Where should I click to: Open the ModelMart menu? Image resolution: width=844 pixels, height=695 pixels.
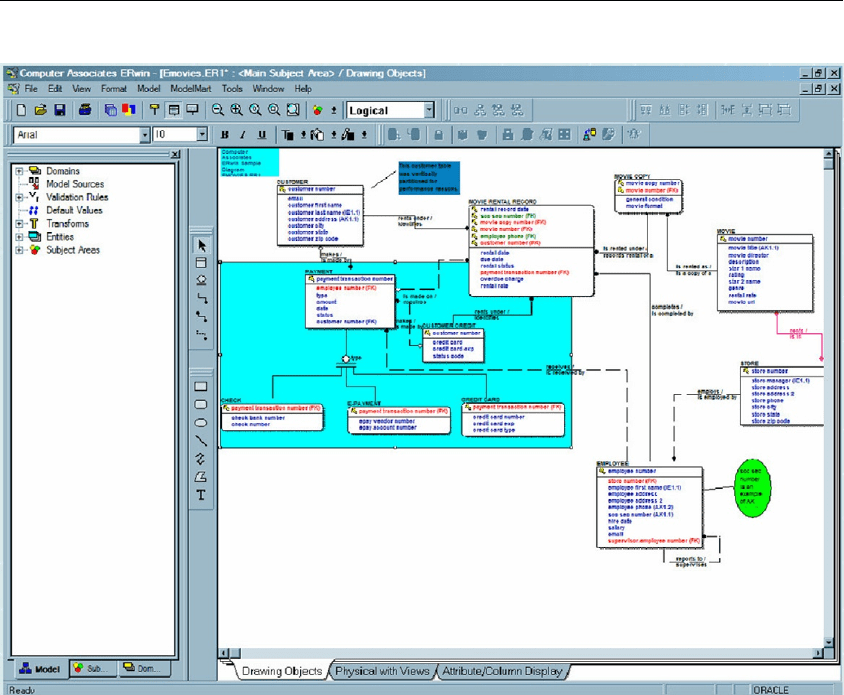(191, 89)
